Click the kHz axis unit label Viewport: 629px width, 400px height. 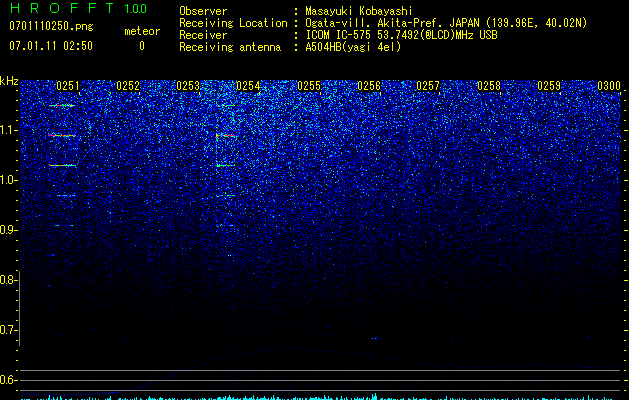9,81
